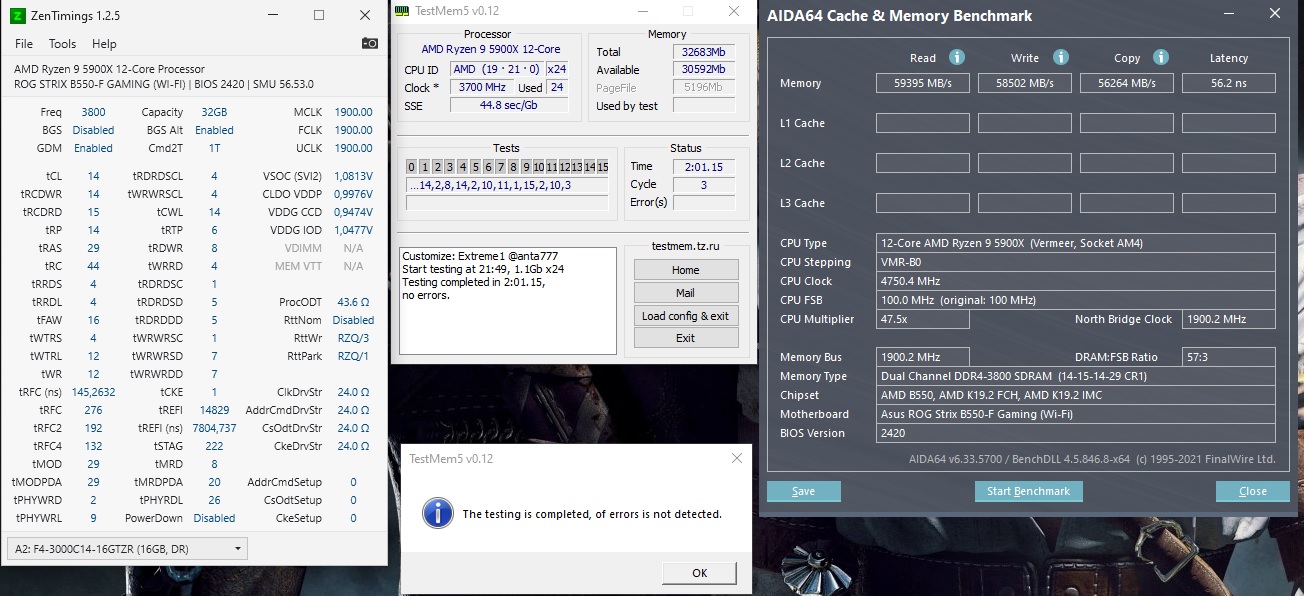This screenshot has height=596, width=1304.
Task: Click the TestMem5 Clock value 3700 MHz
Action: click(481, 88)
